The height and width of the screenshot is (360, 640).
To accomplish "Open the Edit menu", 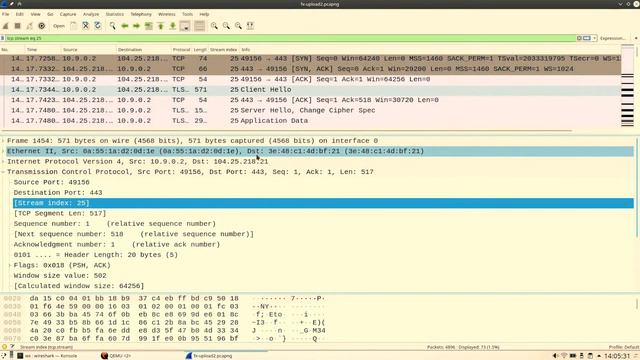I will (19, 14).
